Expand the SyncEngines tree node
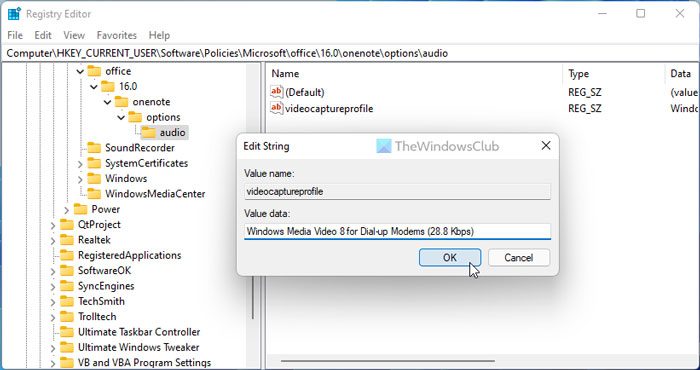Screen dimensions: 700x370 click(x=53, y=287)
